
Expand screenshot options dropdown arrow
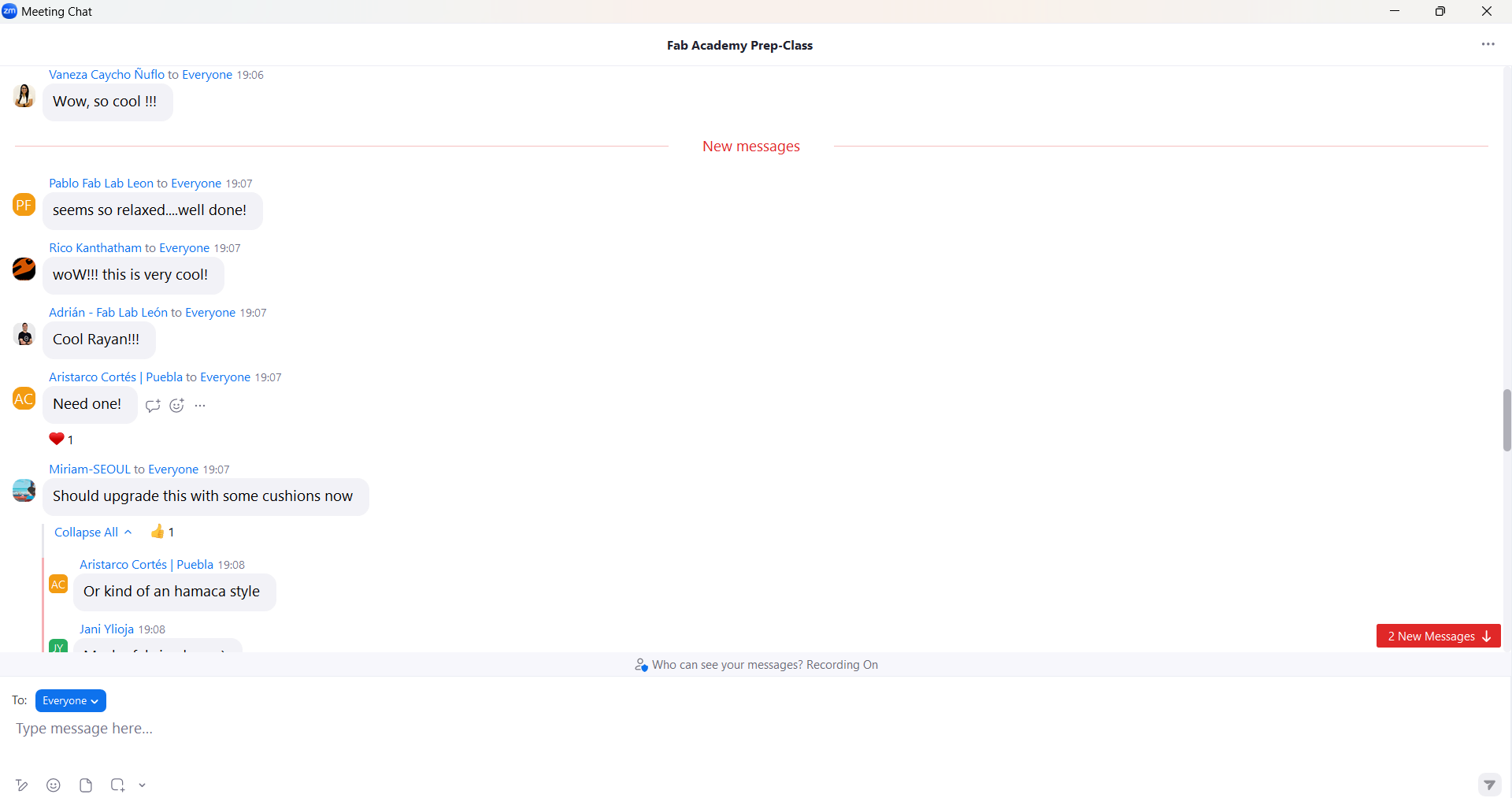pos(143,785)
